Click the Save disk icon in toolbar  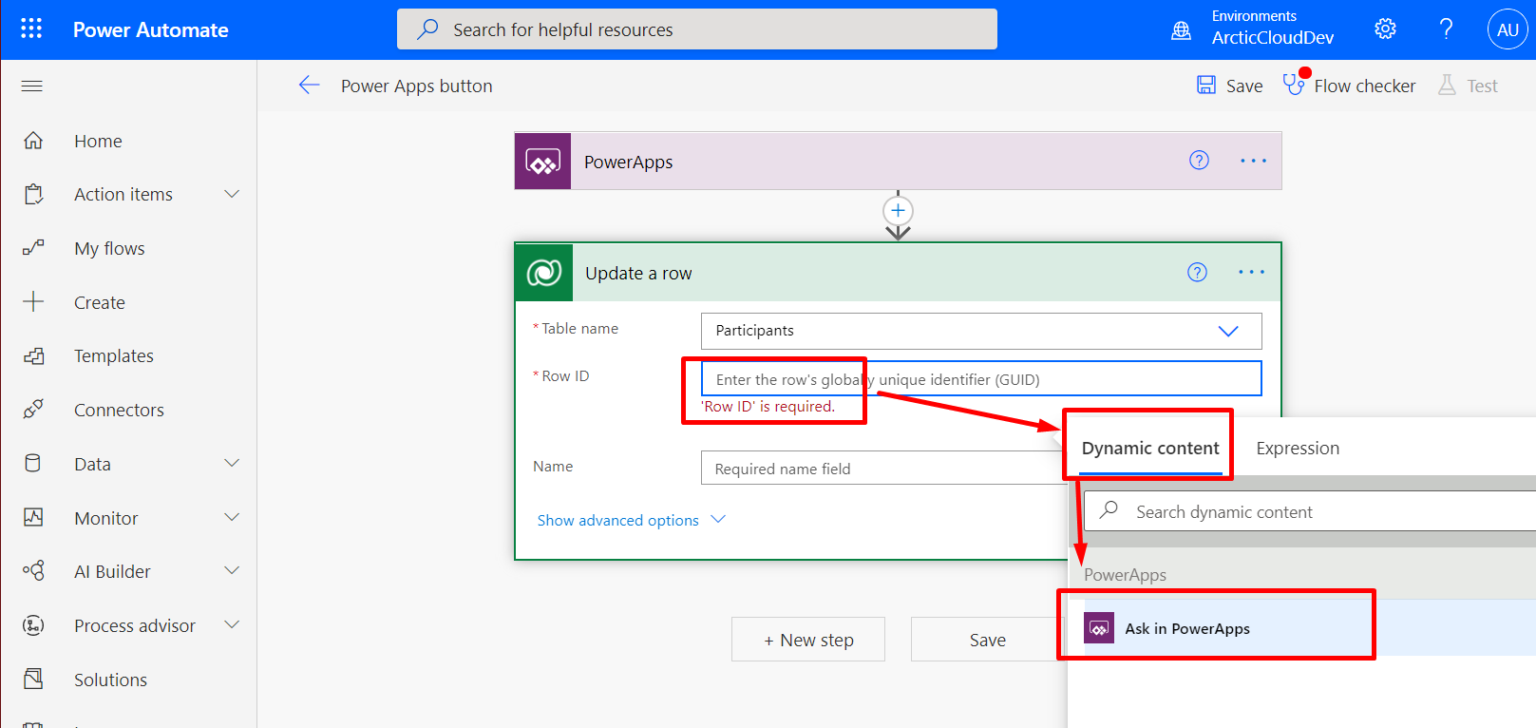pyautogui.click(x=1207, y=85)
